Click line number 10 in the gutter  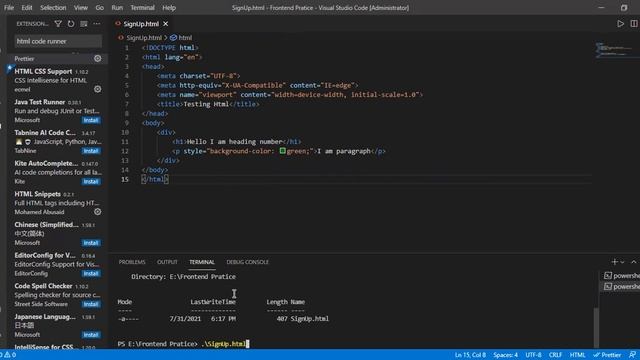[x=125, y=132]
